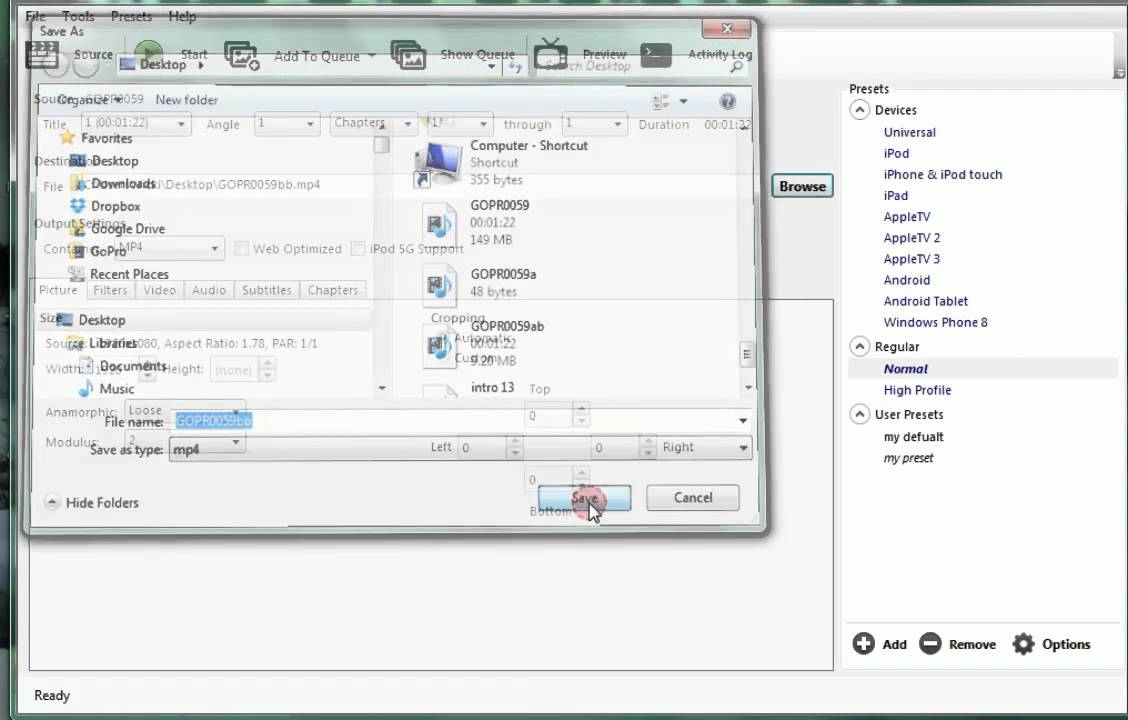Select Documents under Libraries
1128x720 pixels.
coord(132,366)
